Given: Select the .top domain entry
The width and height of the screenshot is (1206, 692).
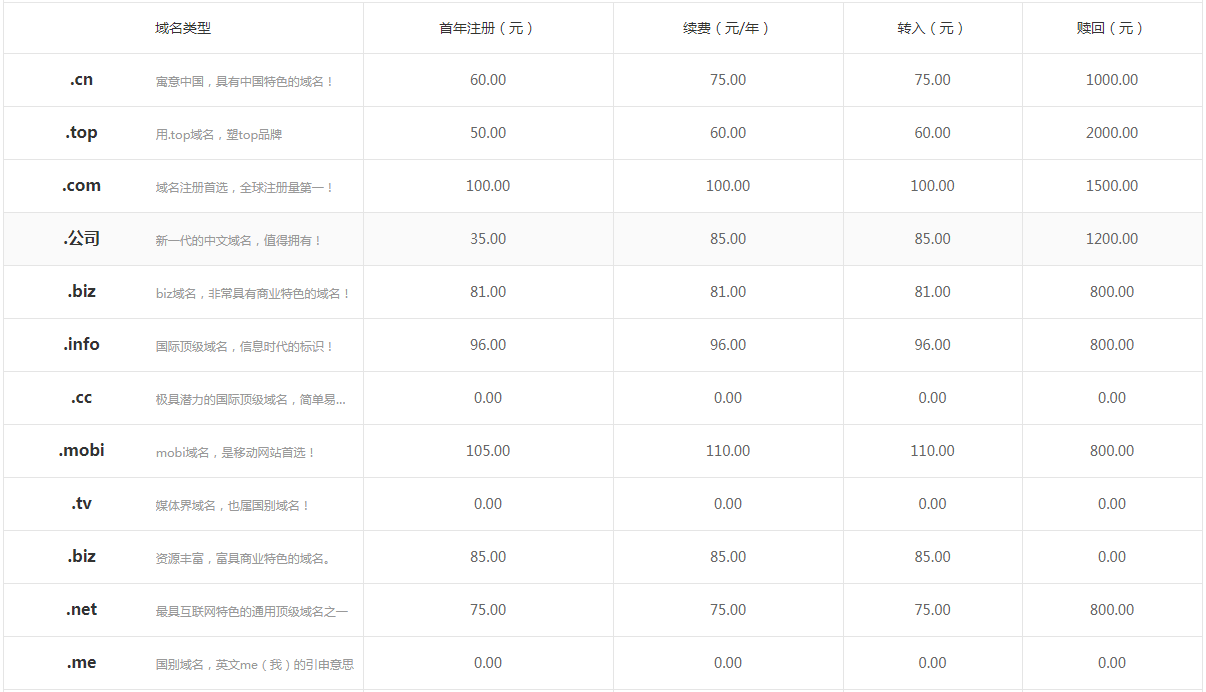Looking at the screenshot, I should tap(82, 133).
